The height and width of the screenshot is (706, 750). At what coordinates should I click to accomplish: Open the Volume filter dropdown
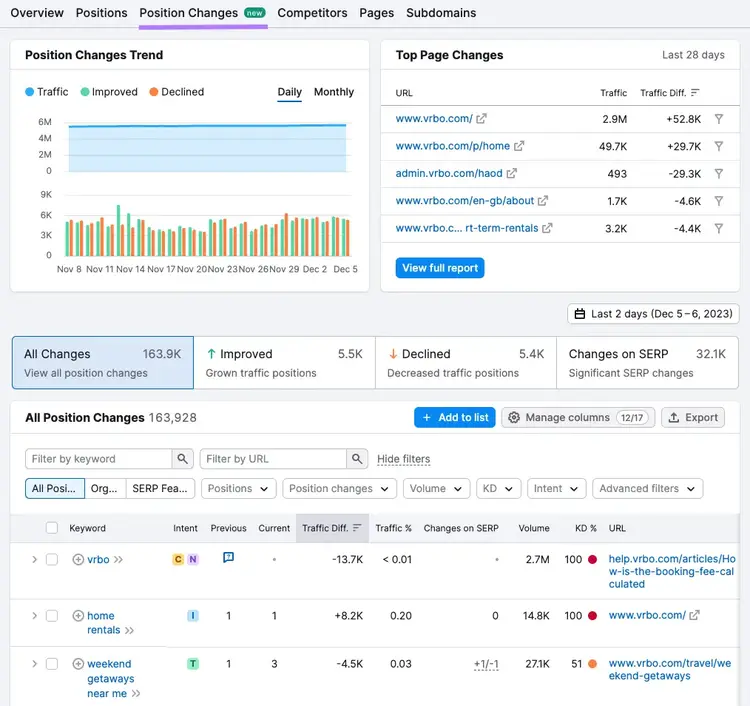(436, 488)
